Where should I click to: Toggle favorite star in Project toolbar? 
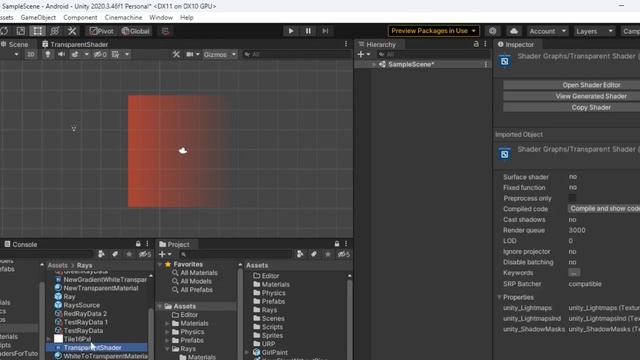328,254
